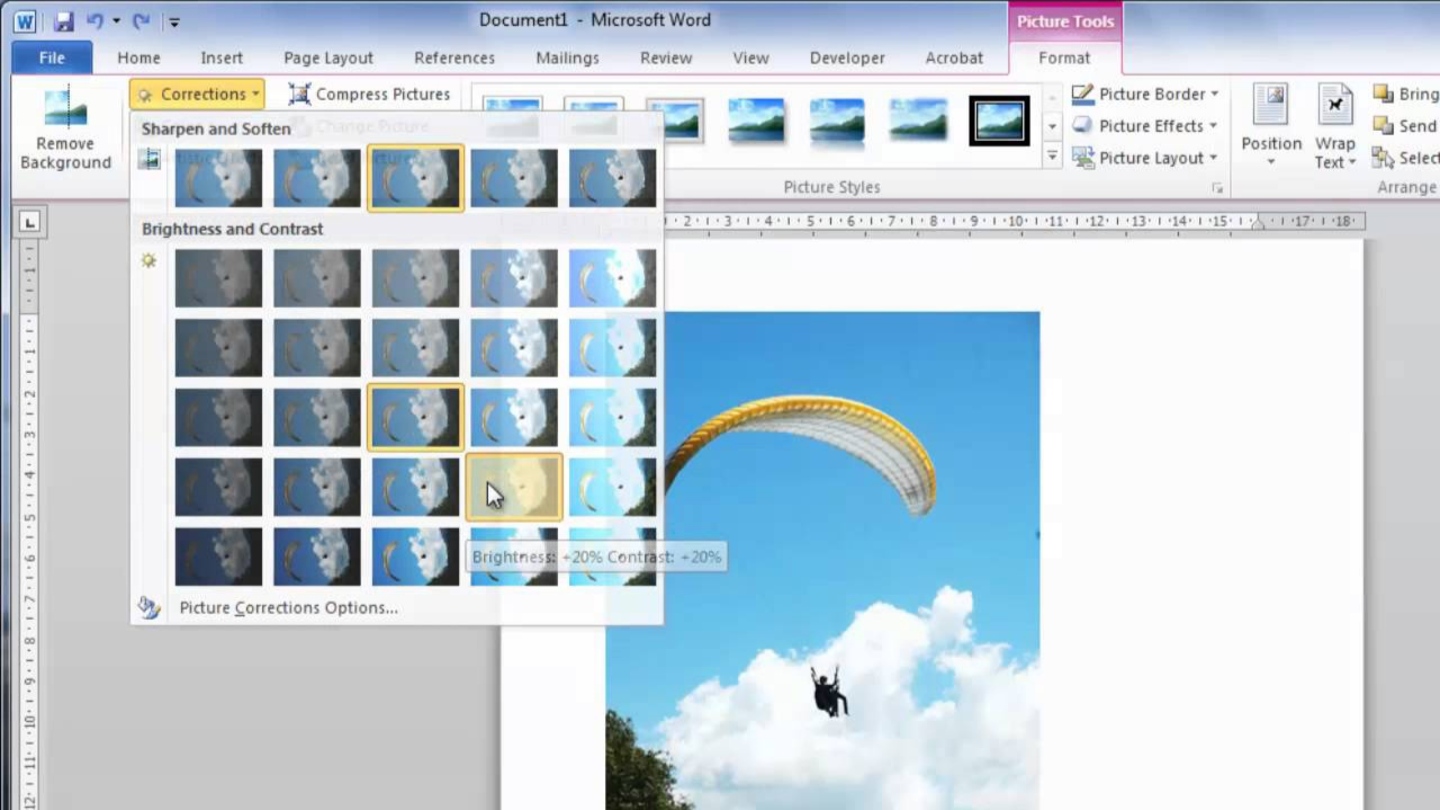This screenshot has width=1440, height=810.
Task: Click the ruler tab selector icon
Action: pos(29,222)
